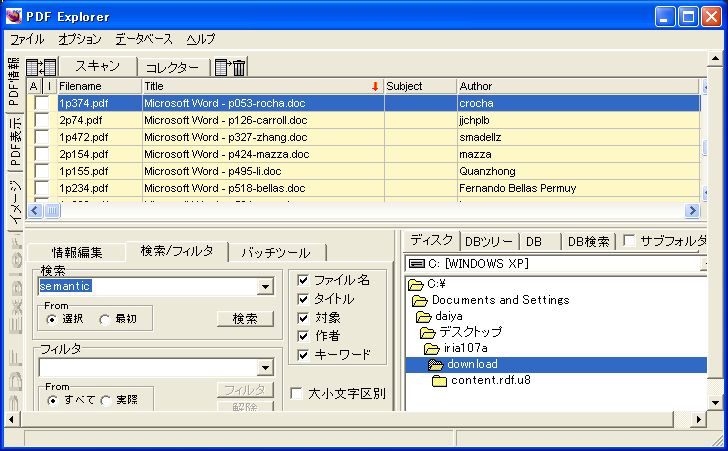728x451 pixels.
Task: Check the box for row 2p74.pdf
Action: tap(42, 120)
